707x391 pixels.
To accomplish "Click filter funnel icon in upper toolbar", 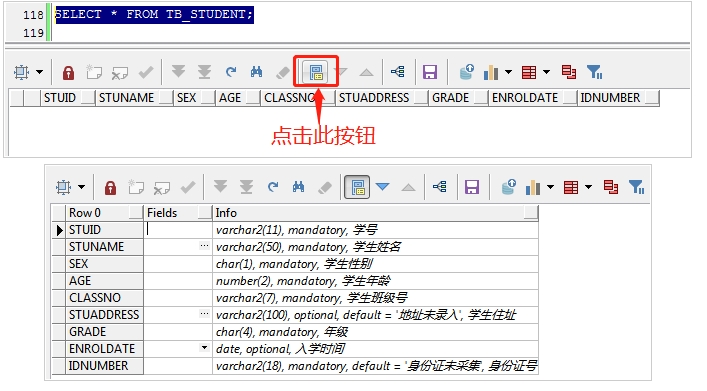I will [x=594, y=72].
